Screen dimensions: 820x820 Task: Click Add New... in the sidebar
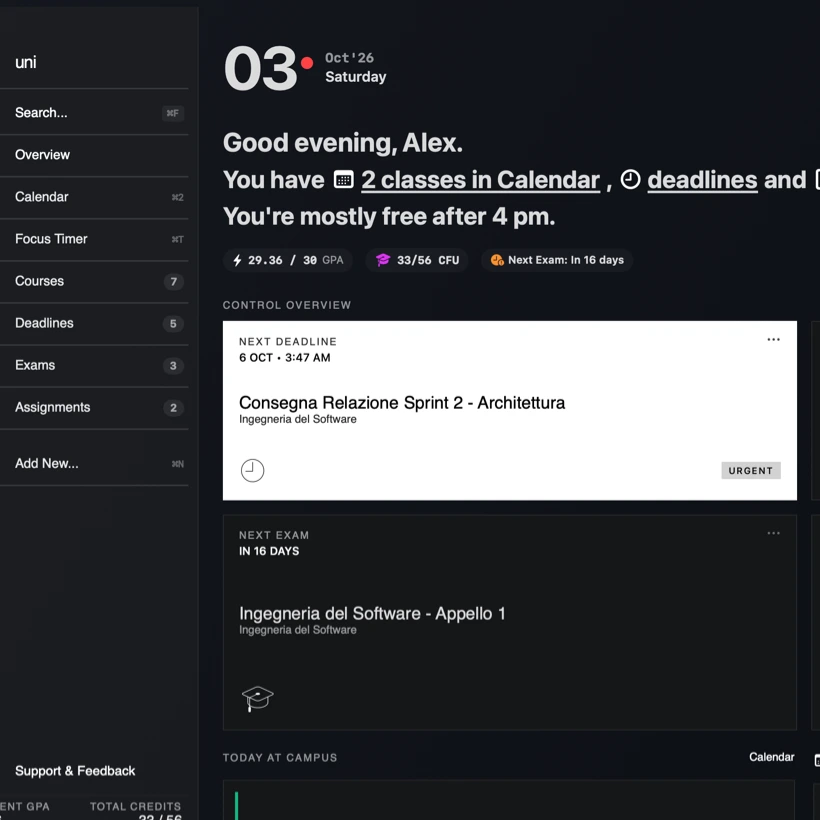click(94, 463)
